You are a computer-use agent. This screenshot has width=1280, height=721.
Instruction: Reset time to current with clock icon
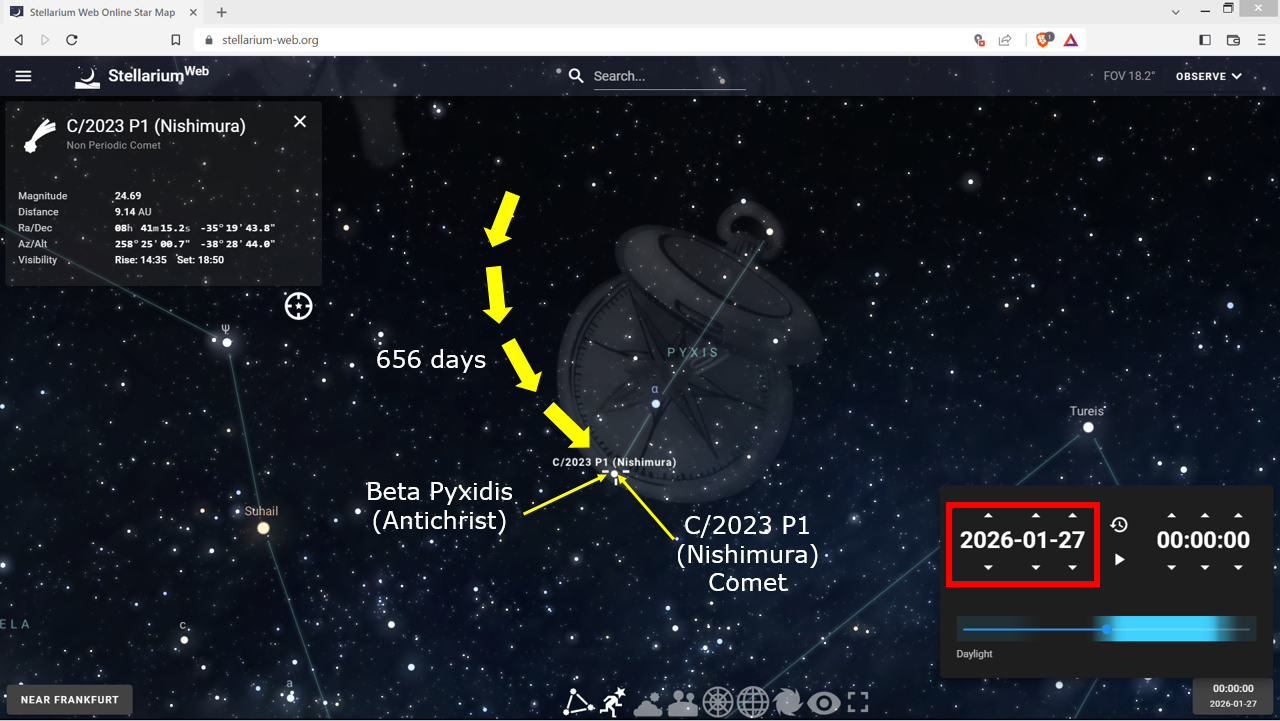1119,525
